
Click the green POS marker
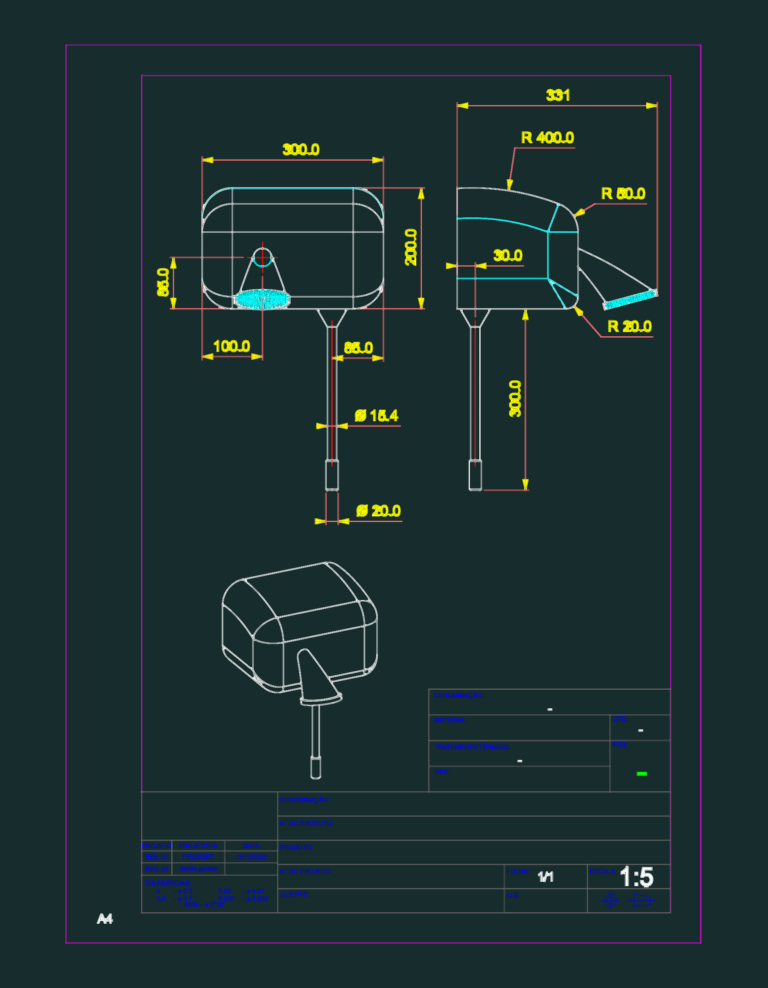point(642,773)
